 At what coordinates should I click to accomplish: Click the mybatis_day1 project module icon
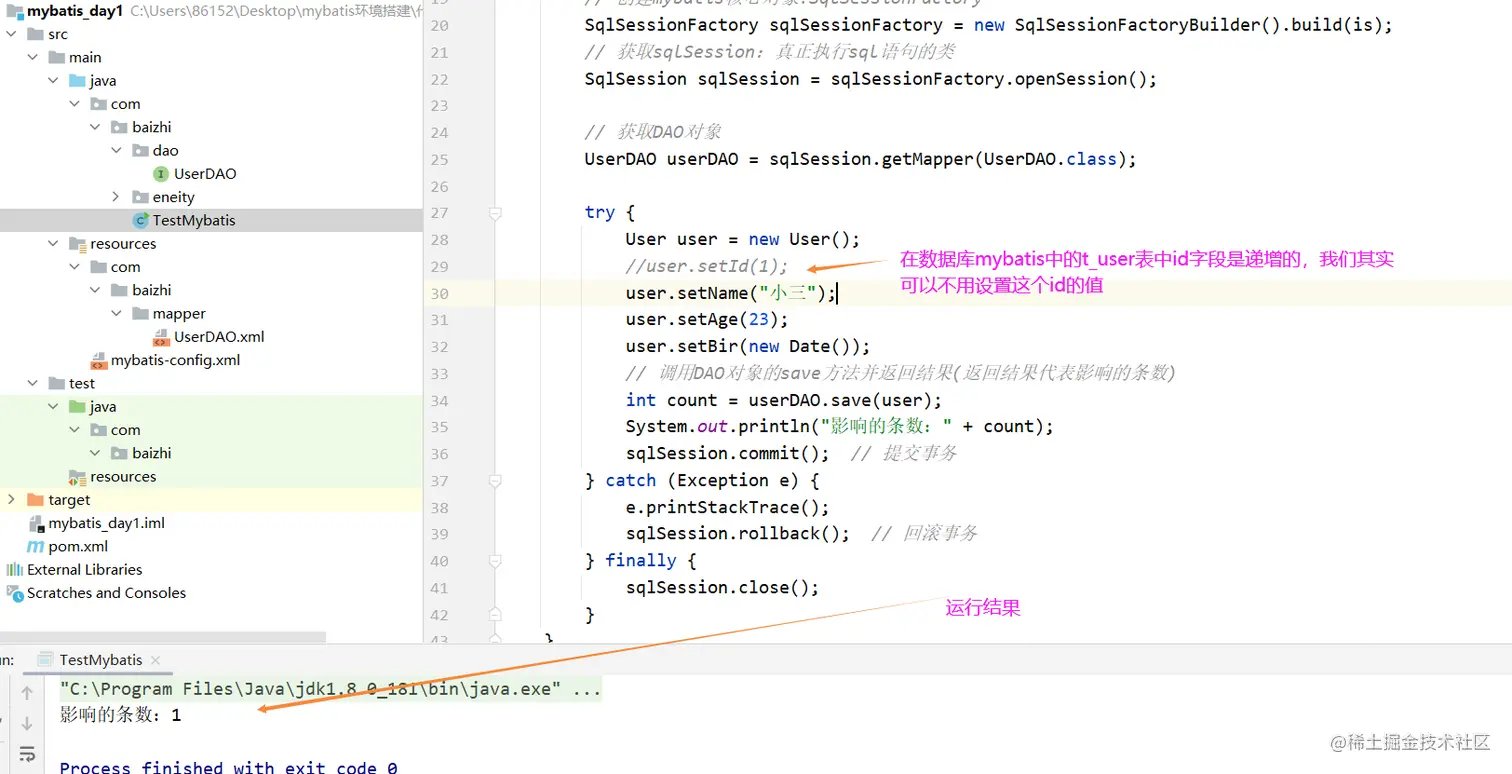(x=14, y=11)
